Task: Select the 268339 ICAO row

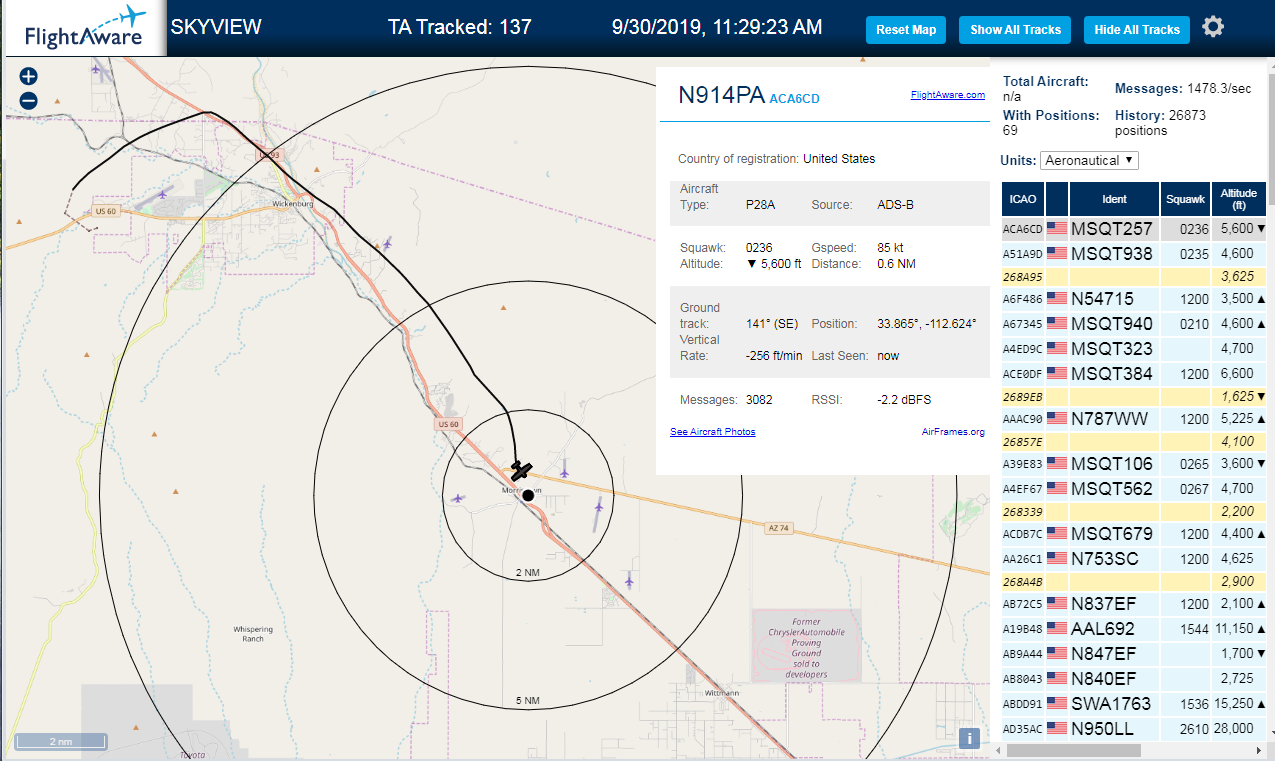Action: click(x=1134, y=511)
